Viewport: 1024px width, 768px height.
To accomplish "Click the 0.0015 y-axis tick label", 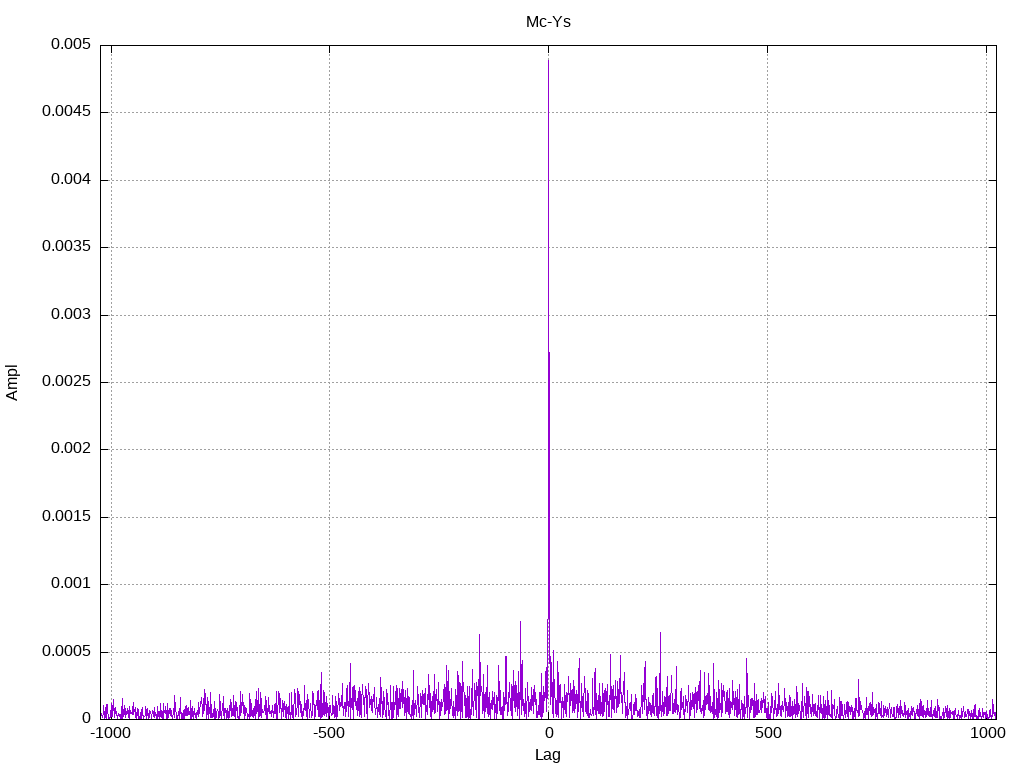I will pos(66,517).
